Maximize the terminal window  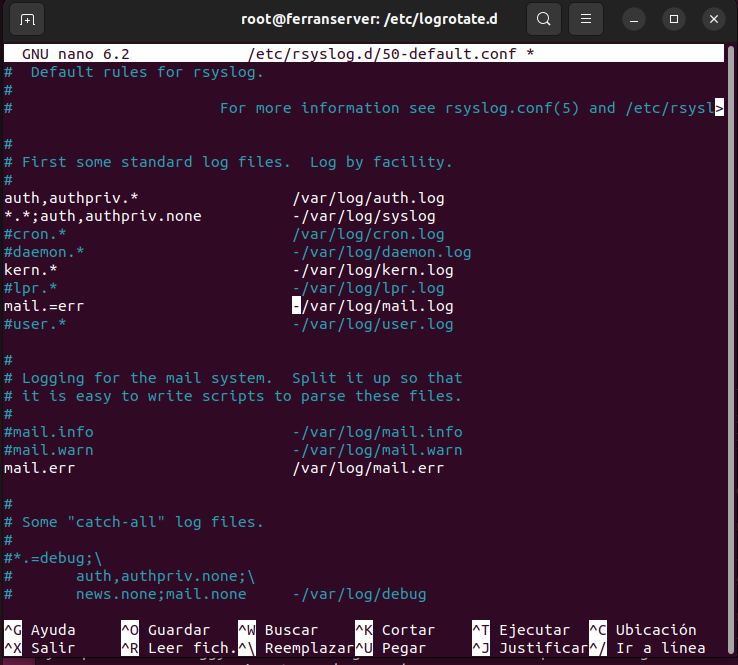click(674, 20)
